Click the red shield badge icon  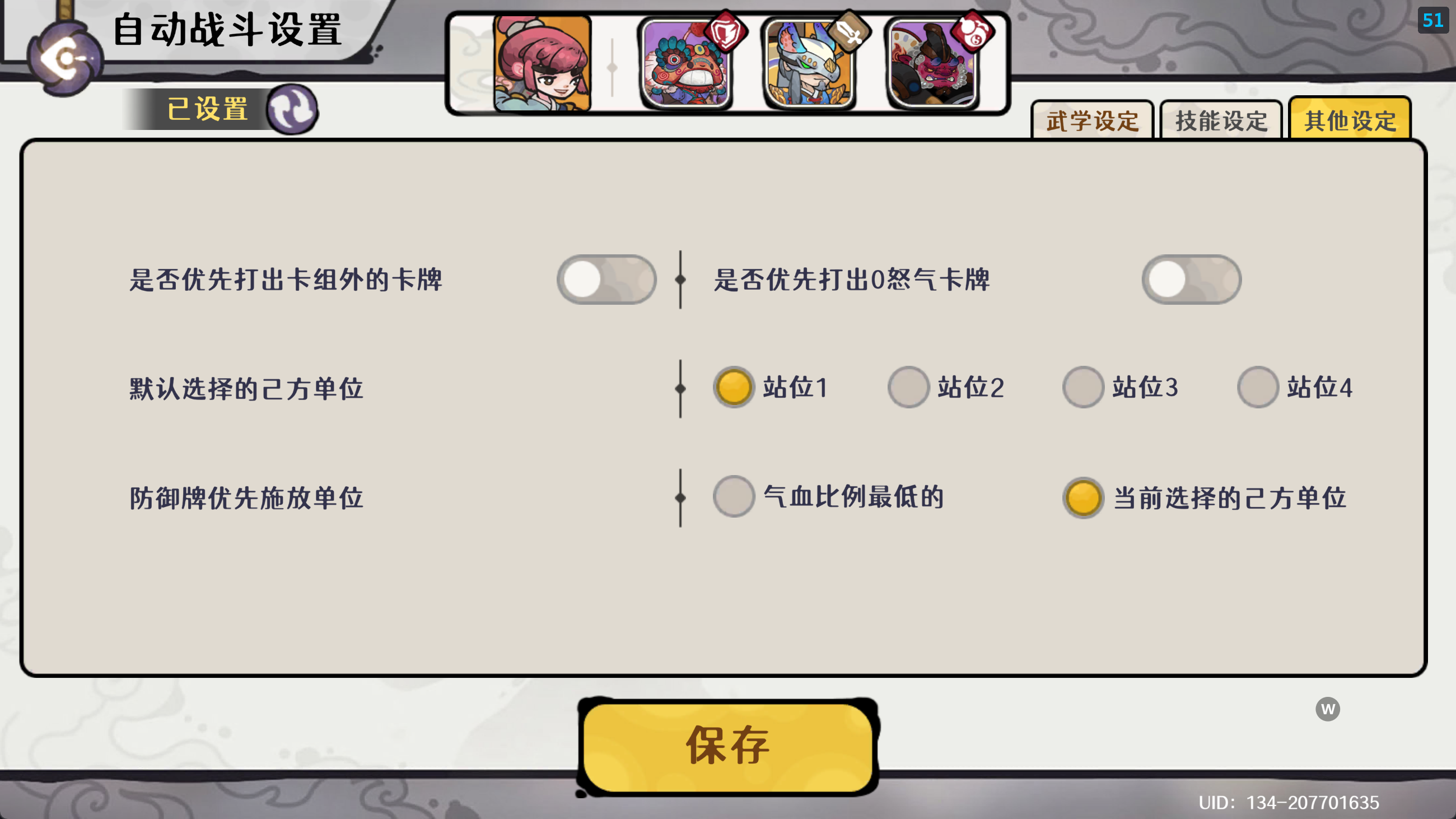click(x=726, y=32)
